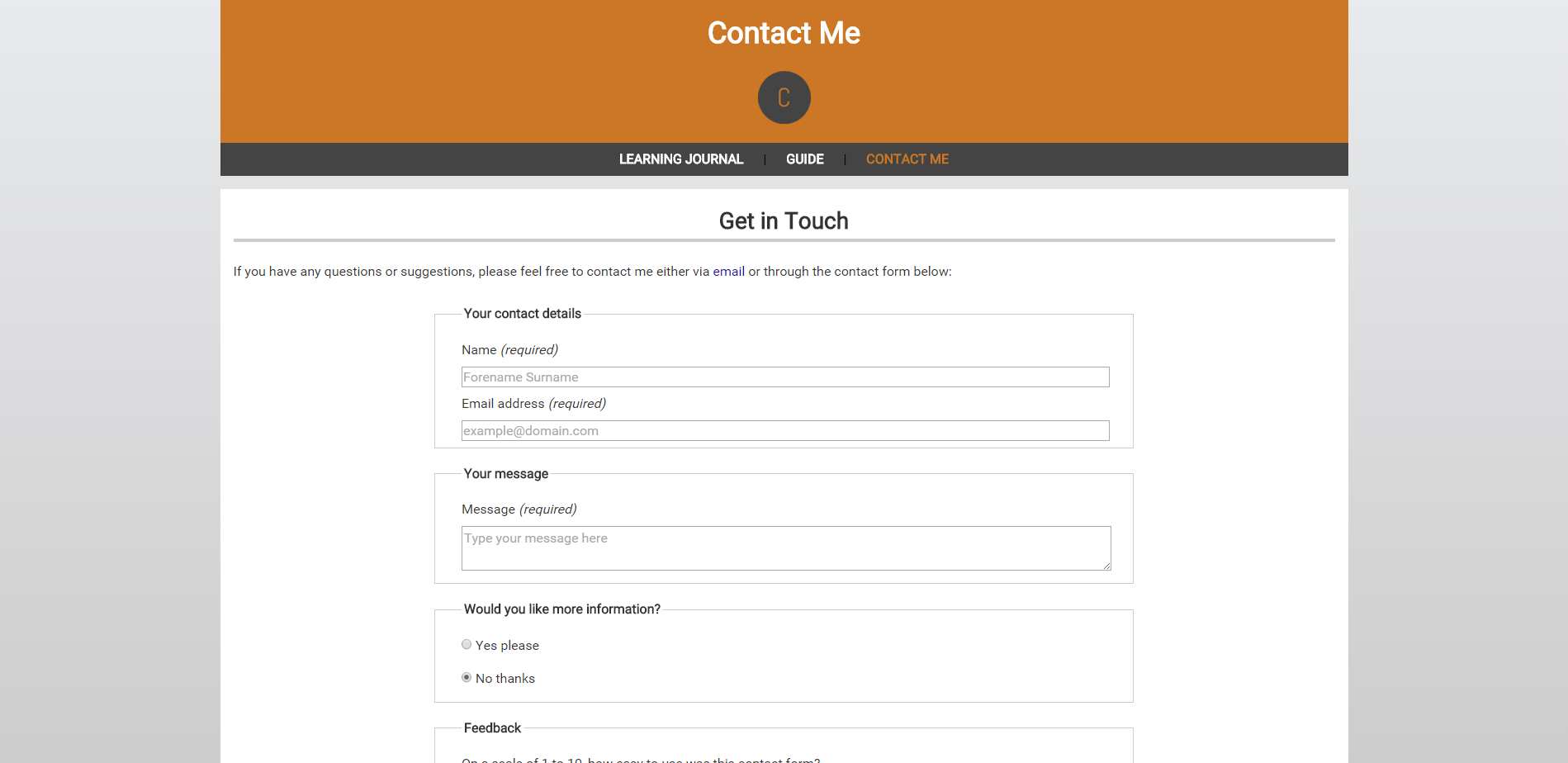Click the Yes please label text
Screen dimensions: 1568x763
coord(507,646)
